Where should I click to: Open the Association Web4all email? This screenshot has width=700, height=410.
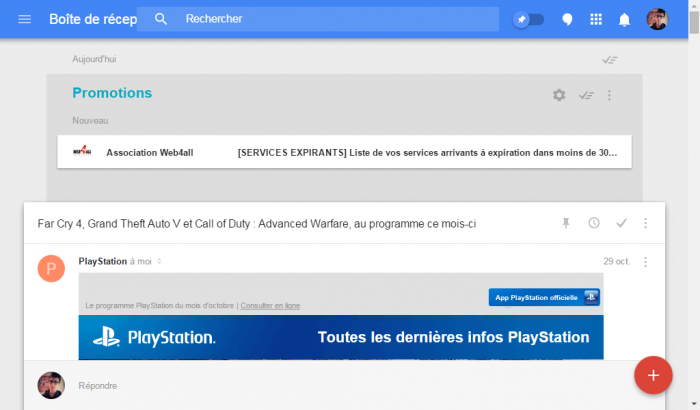(344, 152)
